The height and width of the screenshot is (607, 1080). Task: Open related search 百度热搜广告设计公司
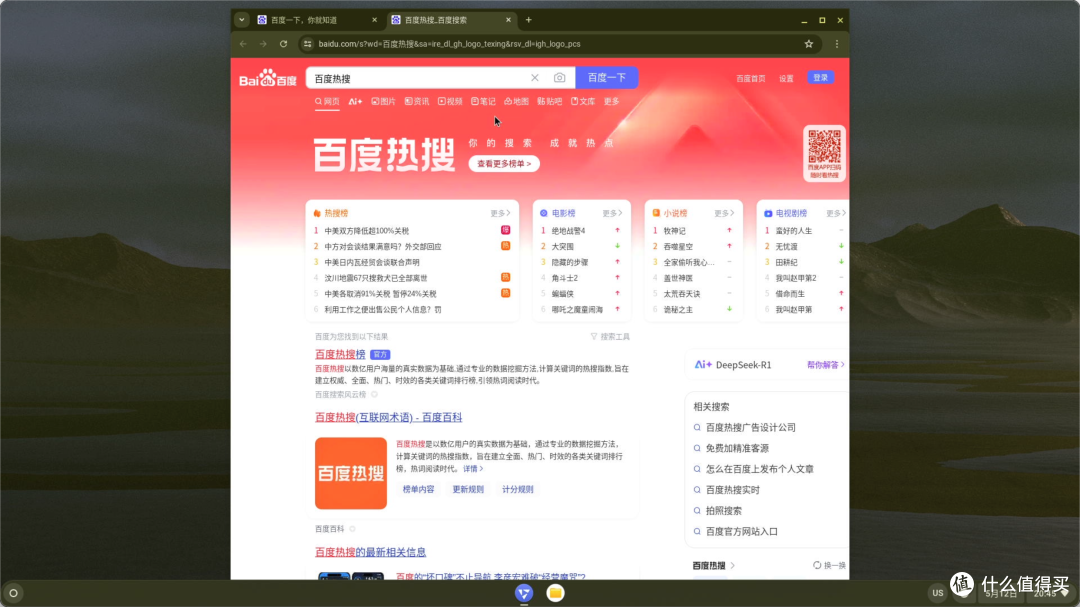point(751,428)
